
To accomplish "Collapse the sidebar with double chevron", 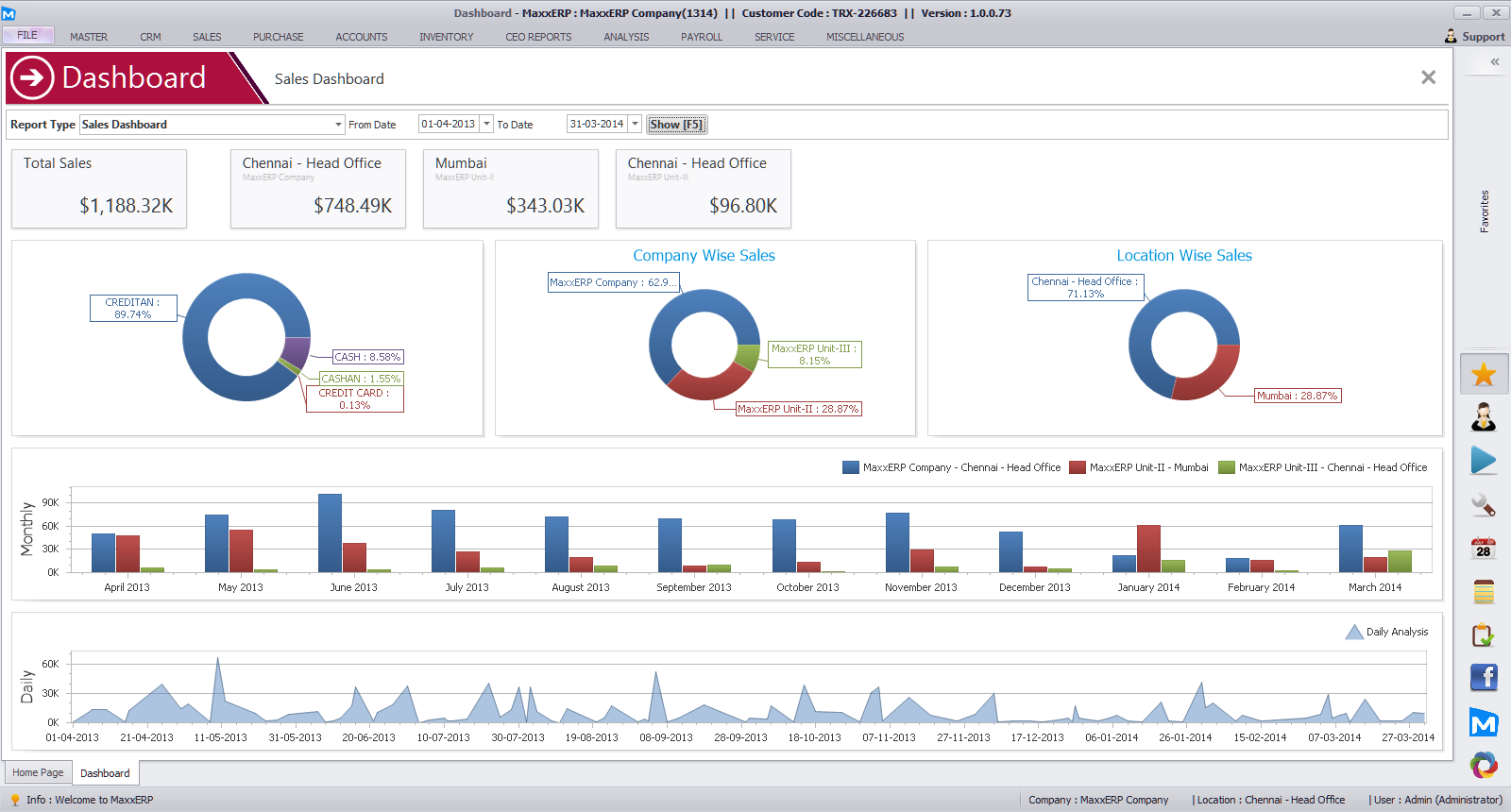I will pos(1495,62).
